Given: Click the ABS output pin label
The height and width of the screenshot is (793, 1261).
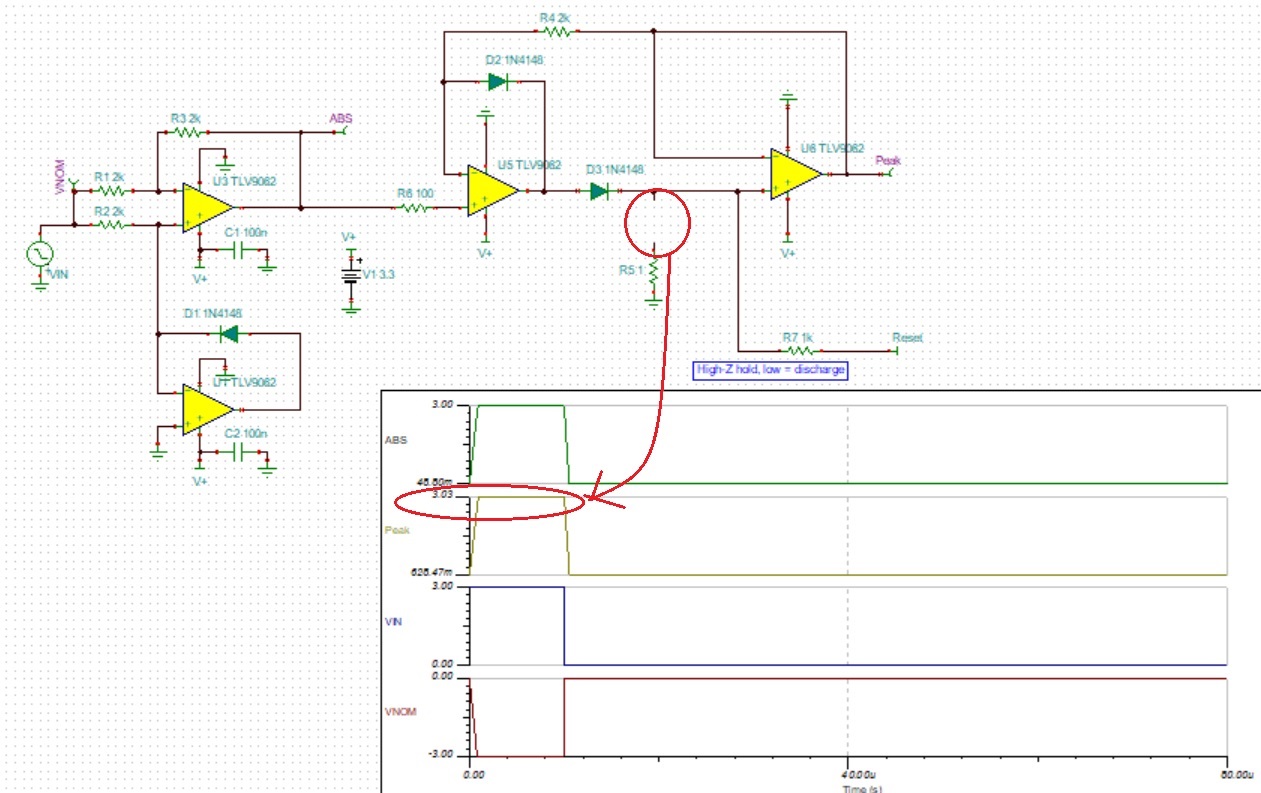Looking at the screenshot, I should [341, 118].
